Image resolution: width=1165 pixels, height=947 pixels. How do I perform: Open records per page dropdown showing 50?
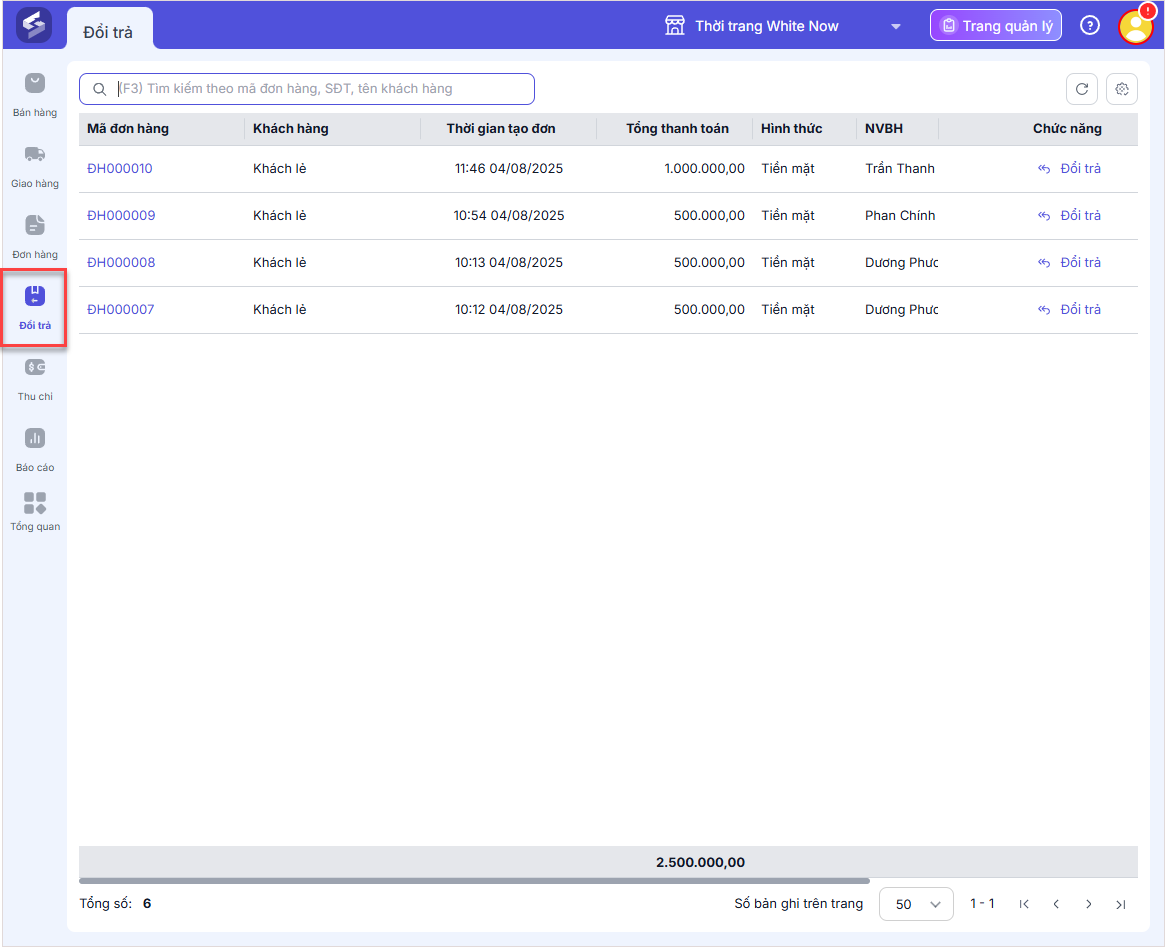tap(916, 904)
